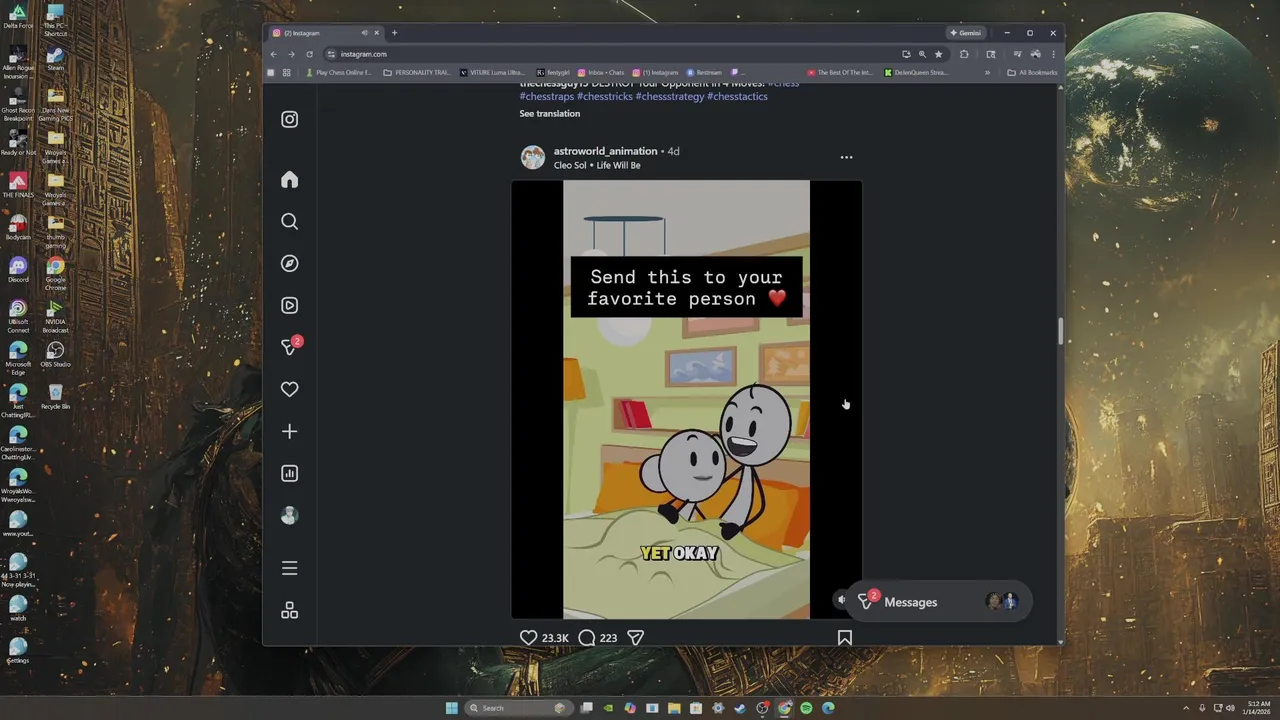Open Spotify from the taskbar

806,708
